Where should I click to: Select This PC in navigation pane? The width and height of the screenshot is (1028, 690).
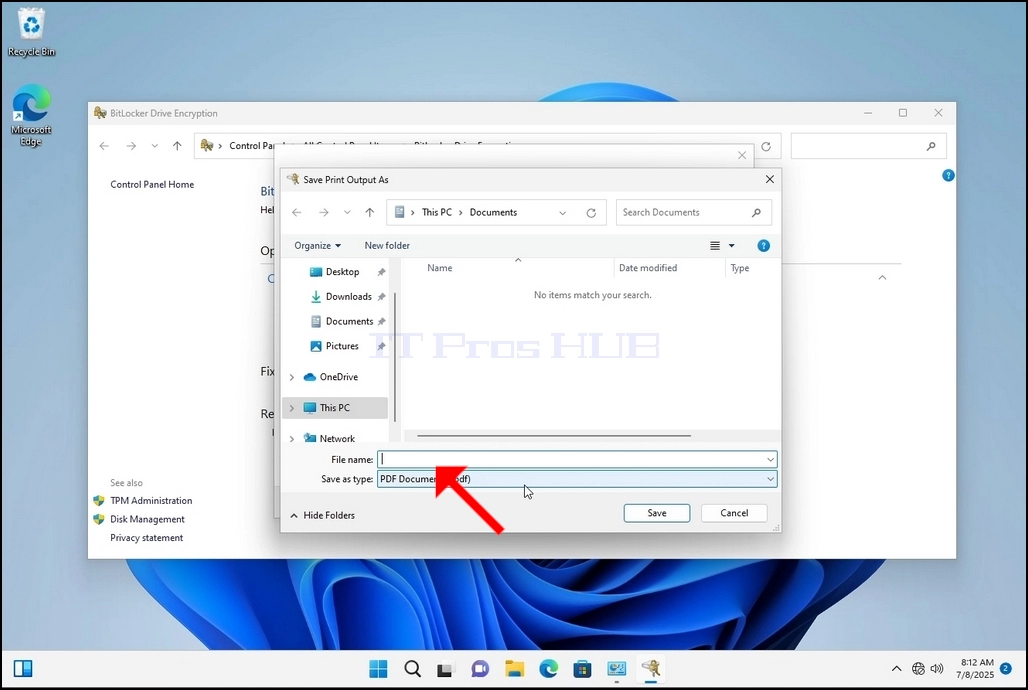334,408
